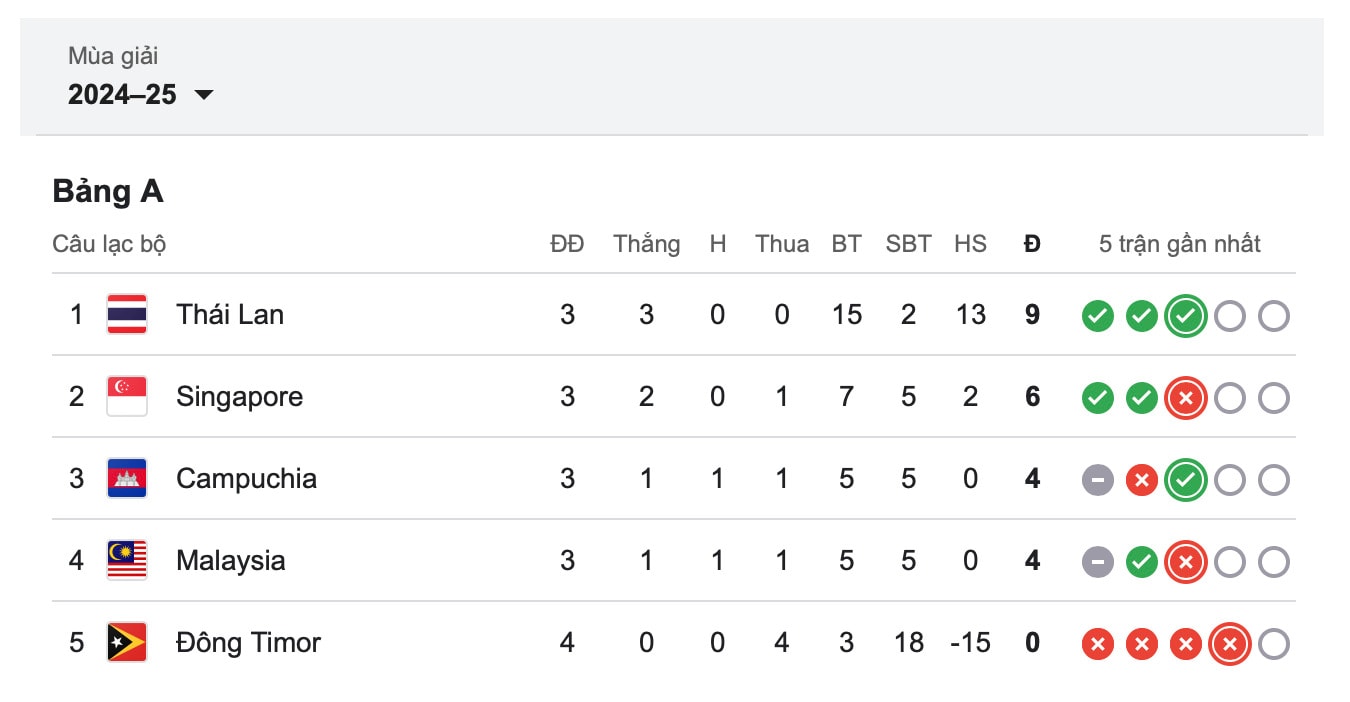
Task: Click the 'Thắng' column header
Action: [646, 244]
